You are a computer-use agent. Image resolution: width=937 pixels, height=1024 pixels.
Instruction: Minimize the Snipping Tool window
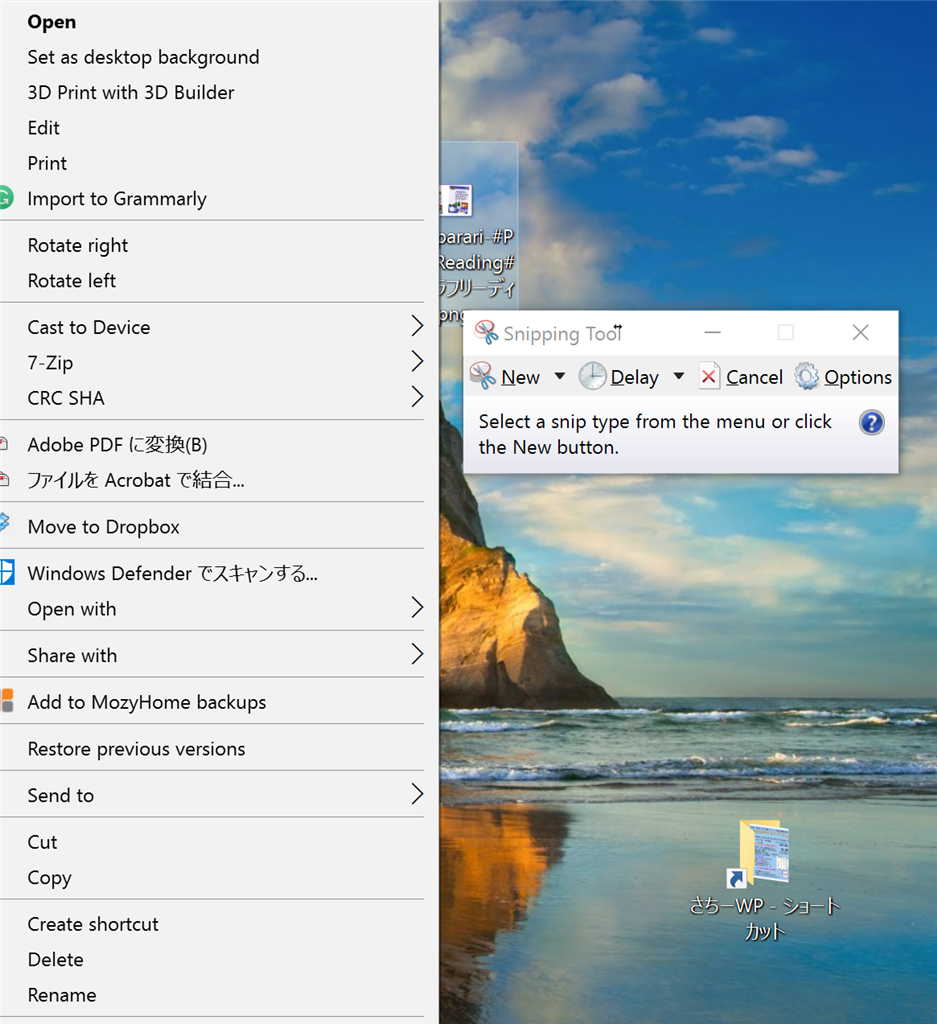(712, 332)
